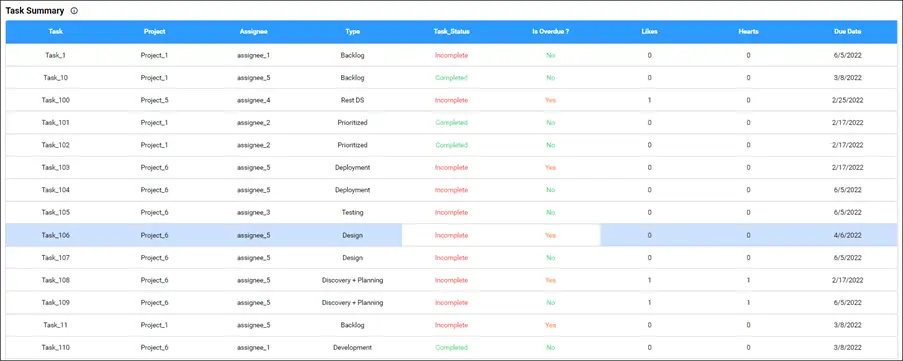Click Yes overdue value in Task_106 row
The height and width of the screenshot is (361, 903).
tap(551, 235)
